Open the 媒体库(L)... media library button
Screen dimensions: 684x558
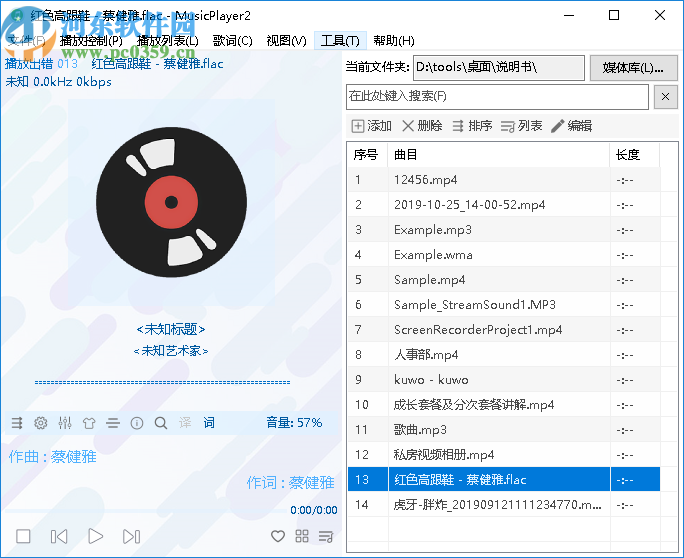(633, 68)
